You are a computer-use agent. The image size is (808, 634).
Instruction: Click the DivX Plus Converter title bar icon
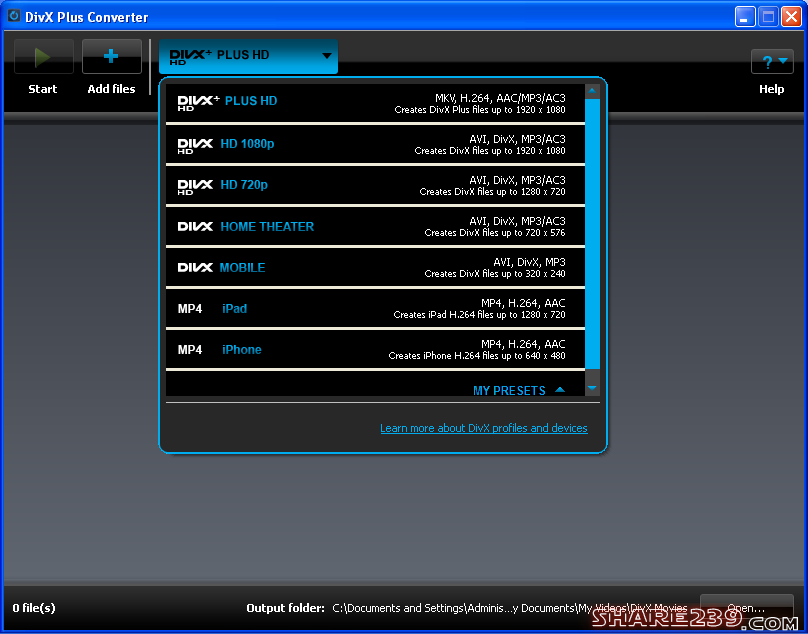13,16
